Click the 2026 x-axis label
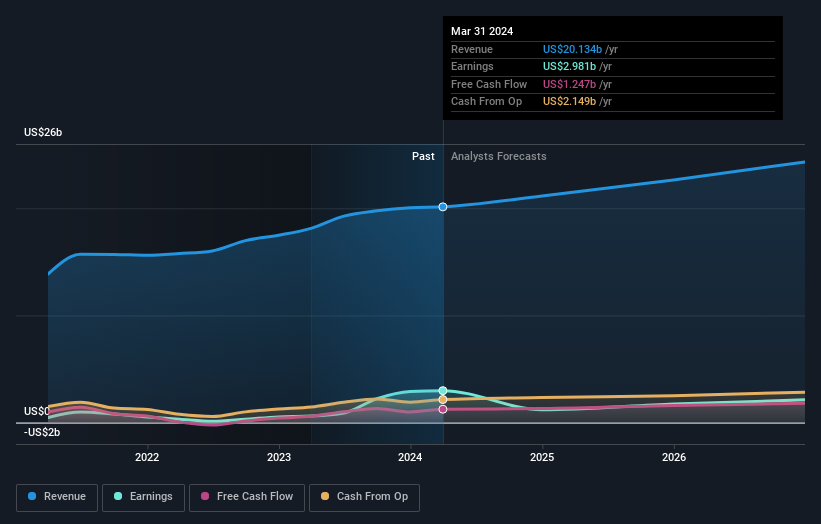Viewport: 821px width, 524px height. pyautogui.click(x=674, y=457)
